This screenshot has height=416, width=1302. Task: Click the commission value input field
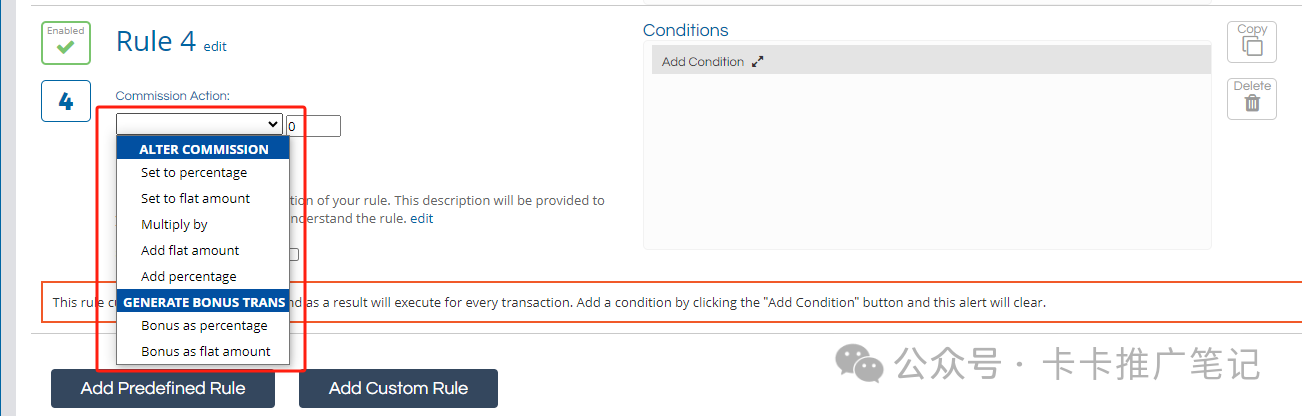click(313, 126)
